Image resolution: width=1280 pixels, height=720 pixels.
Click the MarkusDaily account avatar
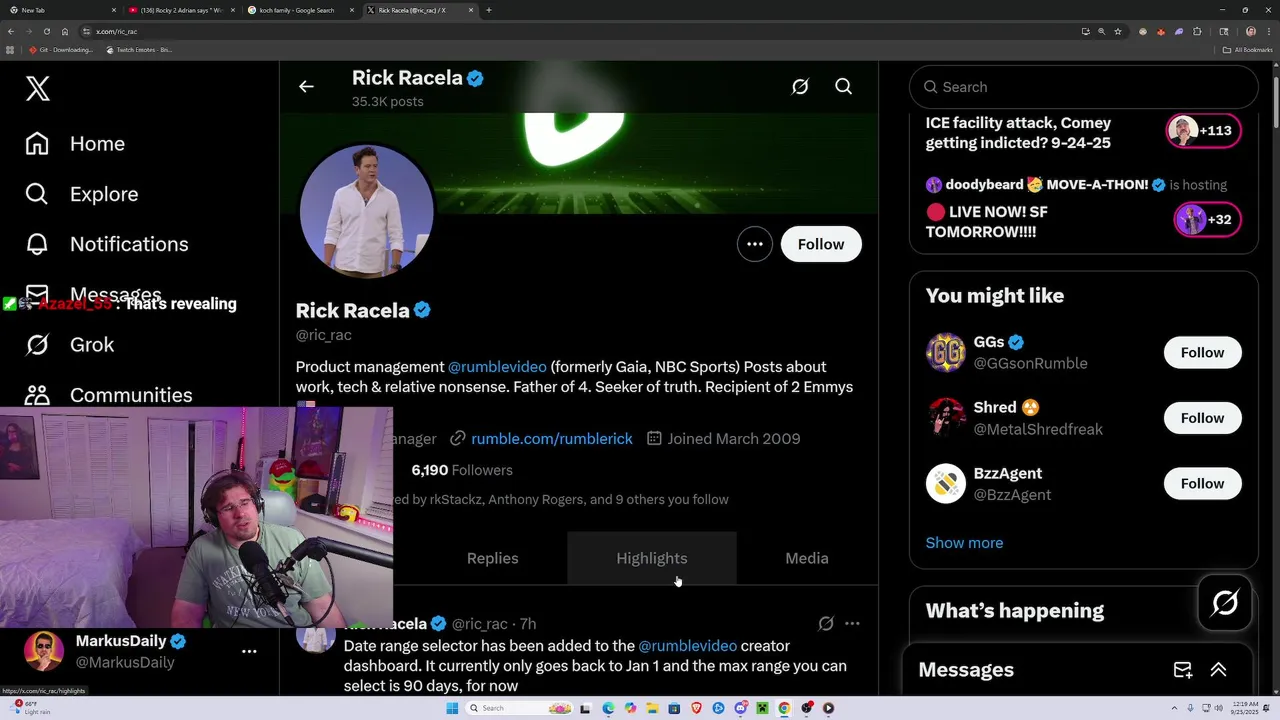[44, 652]
